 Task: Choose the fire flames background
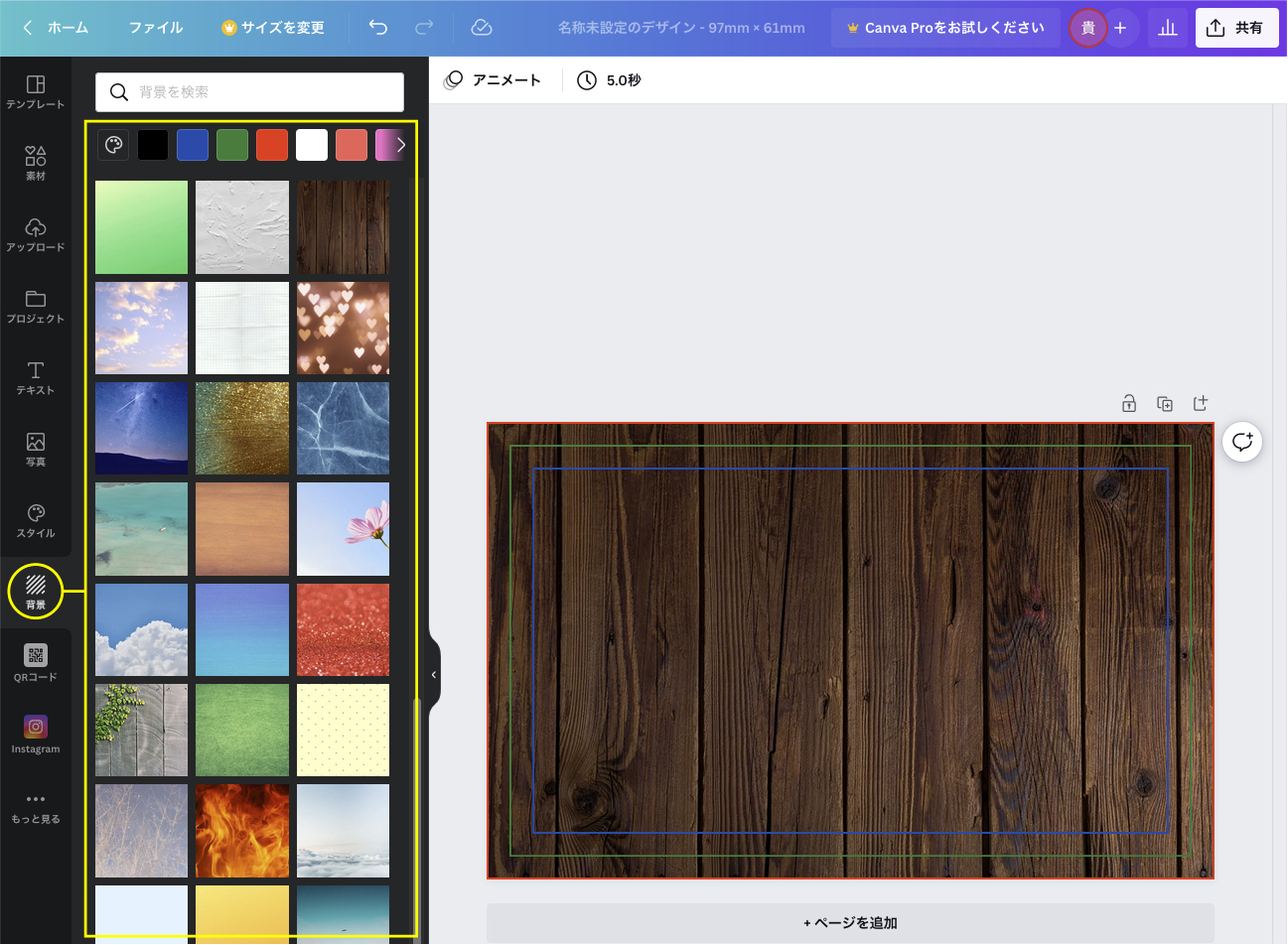click(x=242, y=831)
